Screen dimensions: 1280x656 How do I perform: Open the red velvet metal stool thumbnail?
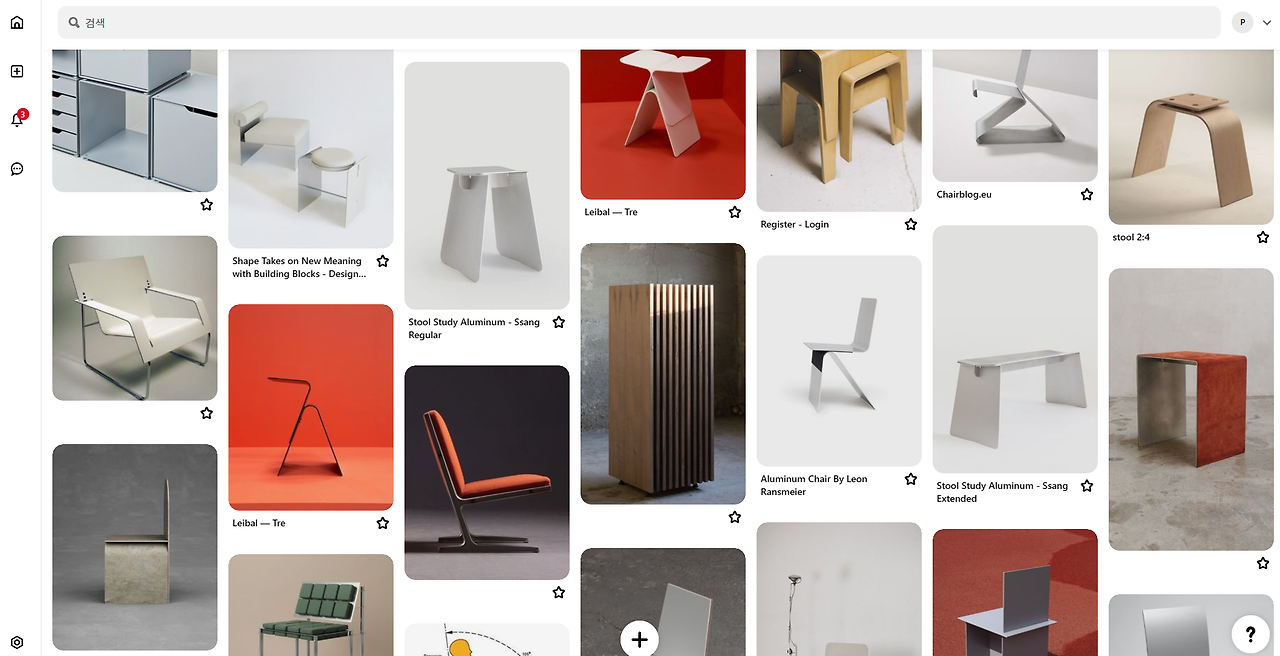(x=1191, y=409)
